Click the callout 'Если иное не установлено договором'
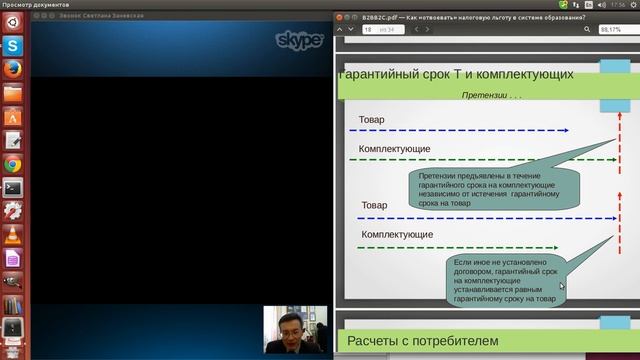This screenshot has width=640, height=360. tap(505, 280)
